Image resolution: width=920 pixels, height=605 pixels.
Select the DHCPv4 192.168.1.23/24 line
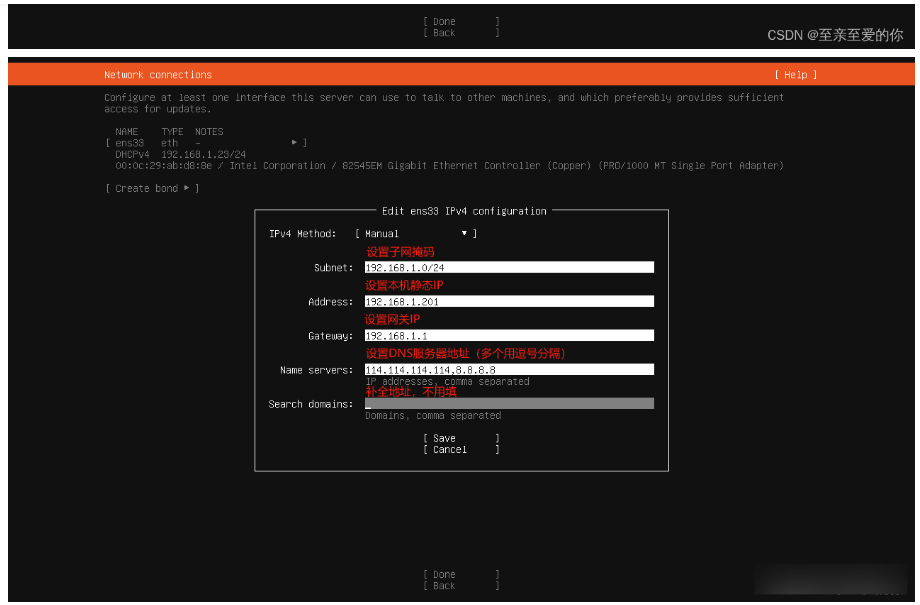[180, 155]
